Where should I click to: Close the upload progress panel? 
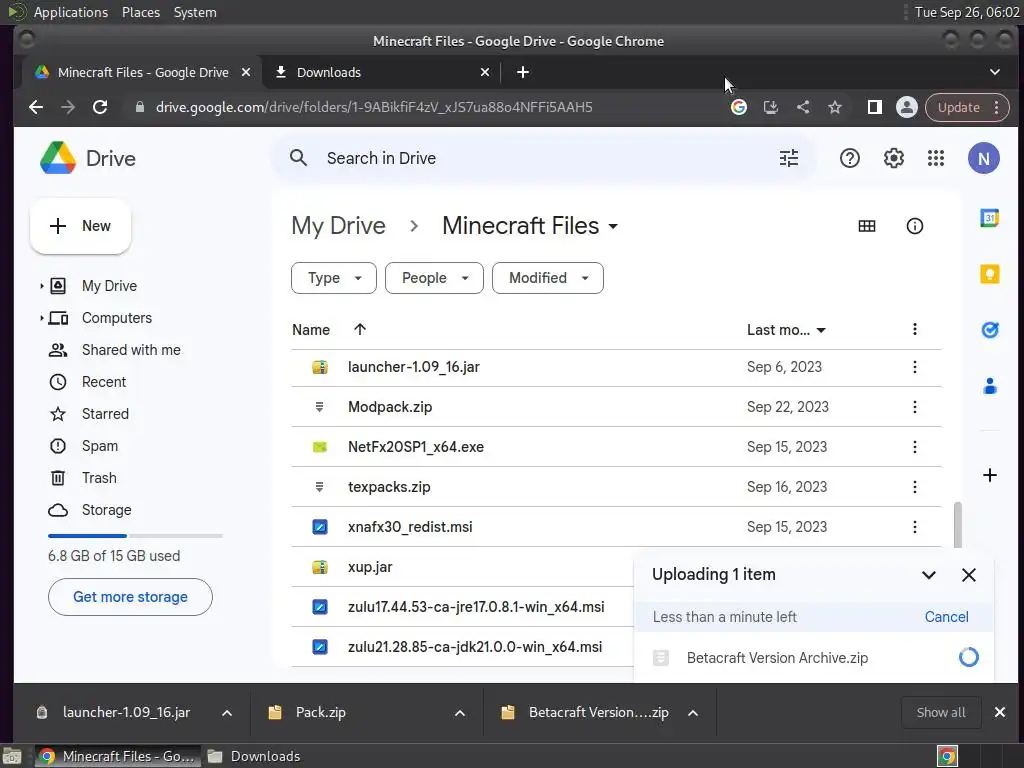tap(968, 575)
